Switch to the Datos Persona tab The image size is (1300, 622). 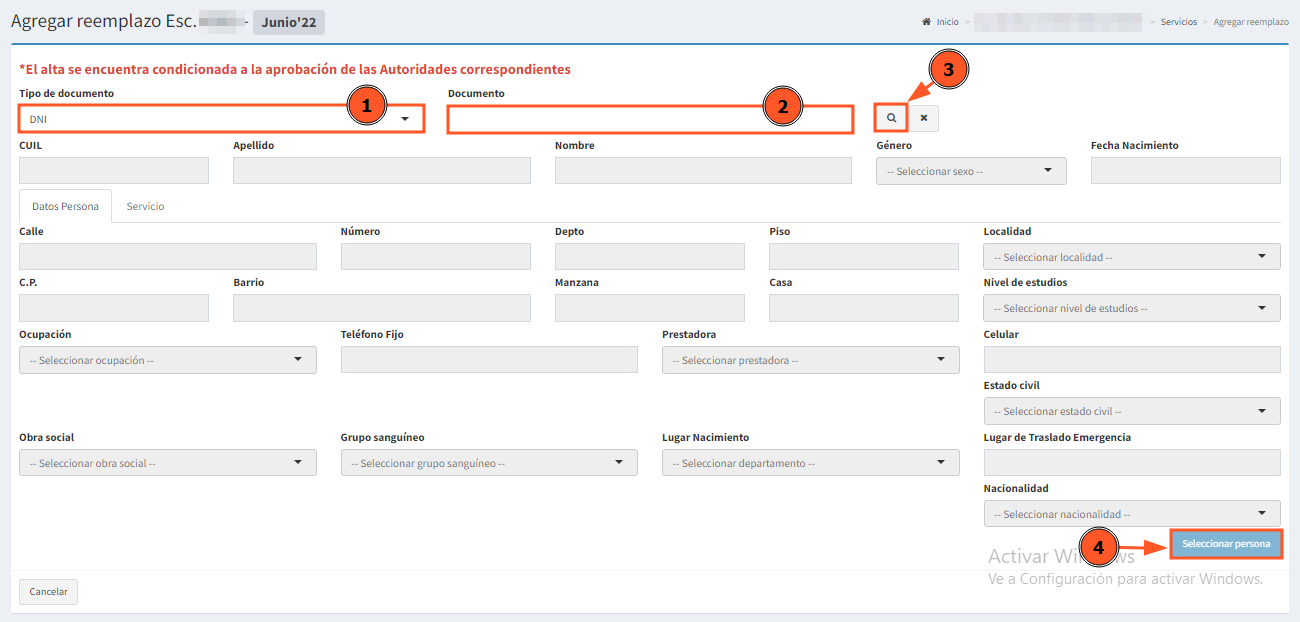[65, 206]
